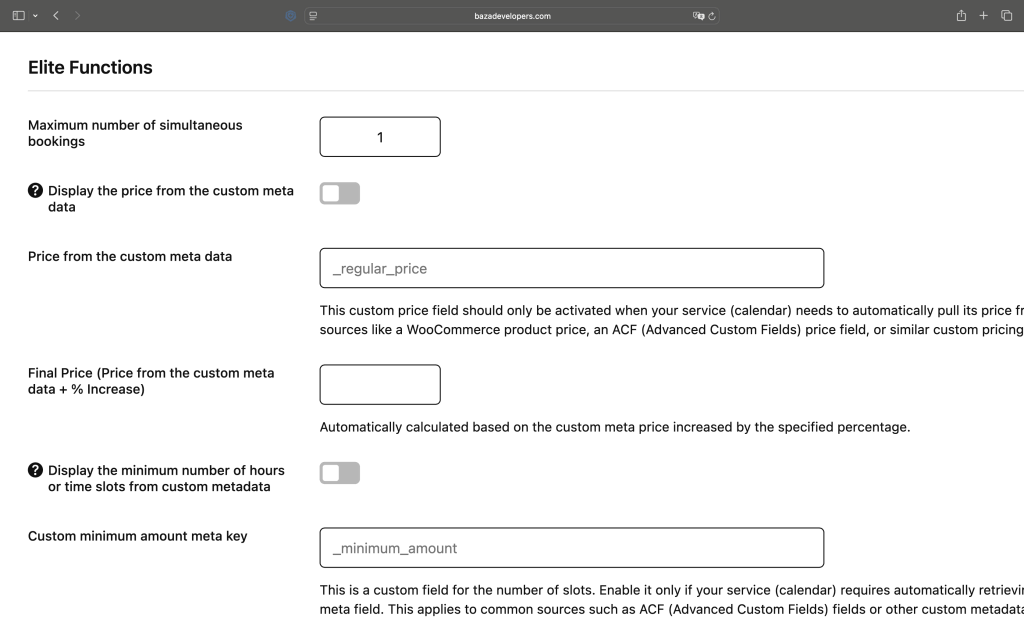Reload the page with the refresh icon
Screen dimensions: 1024x640
712,16
